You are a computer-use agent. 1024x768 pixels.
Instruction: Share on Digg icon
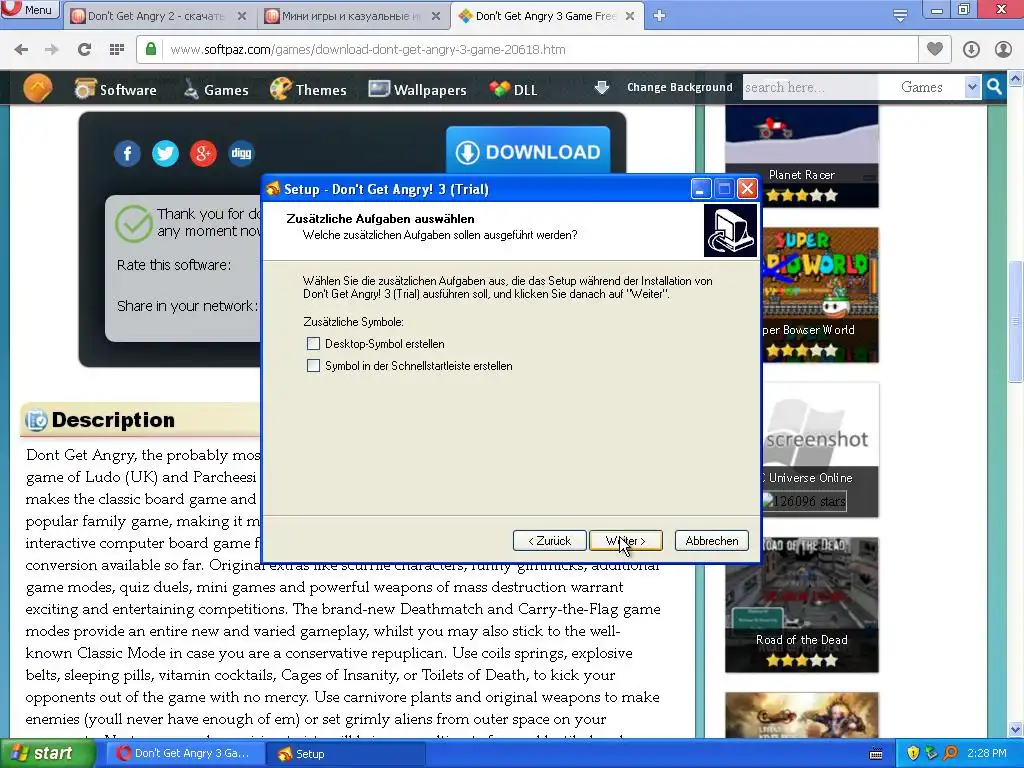click(241, 153)
